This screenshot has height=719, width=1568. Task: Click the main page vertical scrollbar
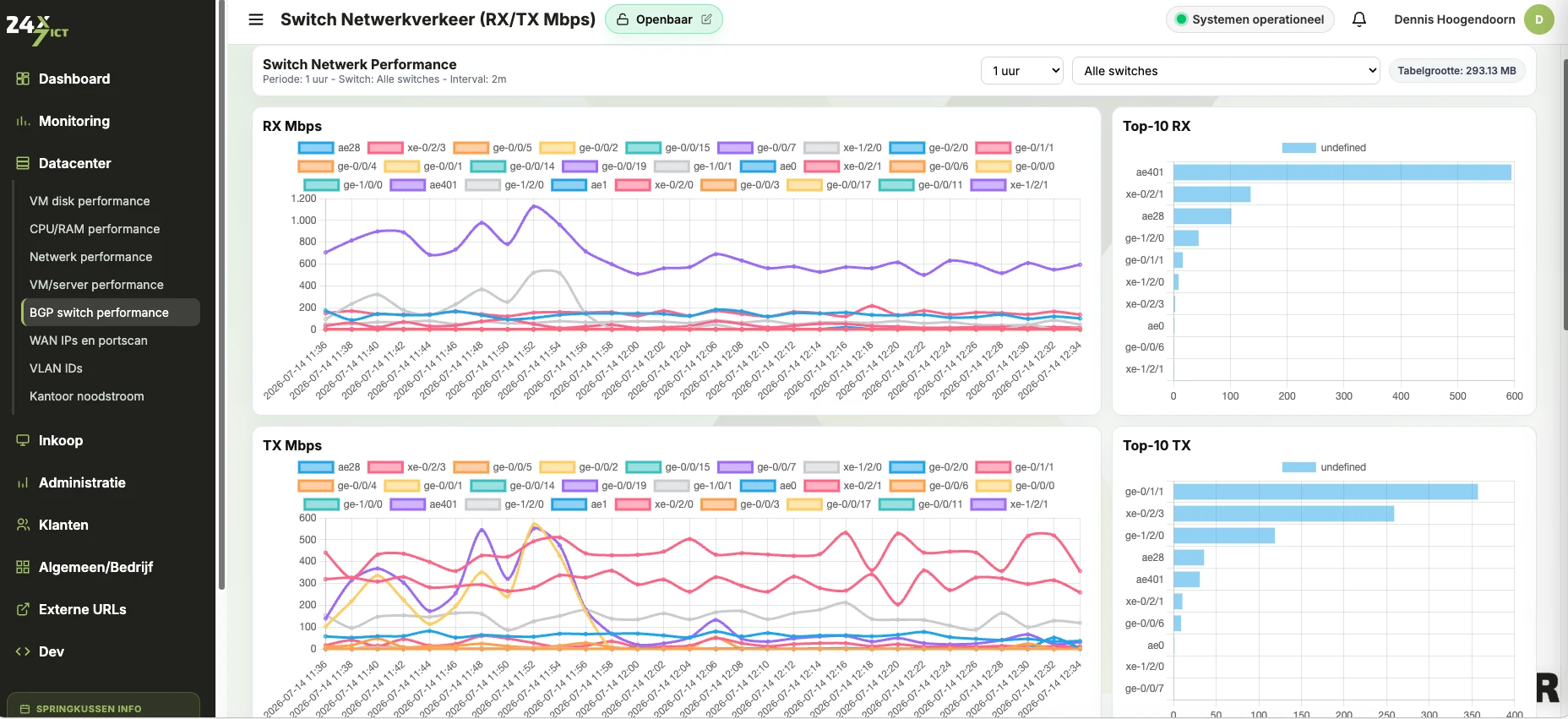coord(1565,194)
